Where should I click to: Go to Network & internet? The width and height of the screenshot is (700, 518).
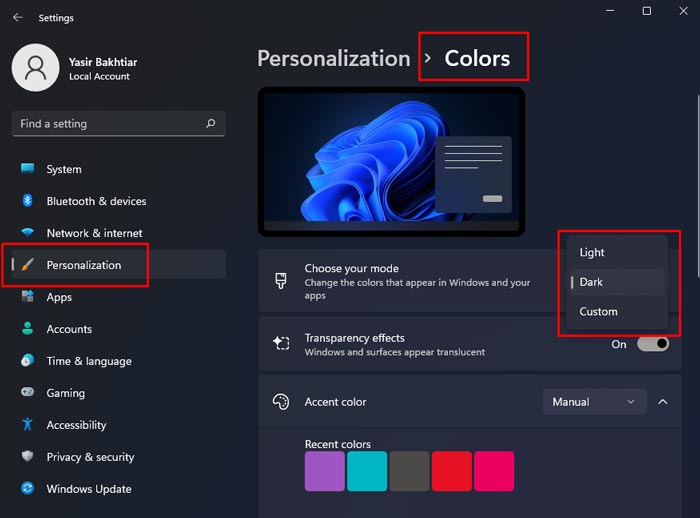pos(118,233)
